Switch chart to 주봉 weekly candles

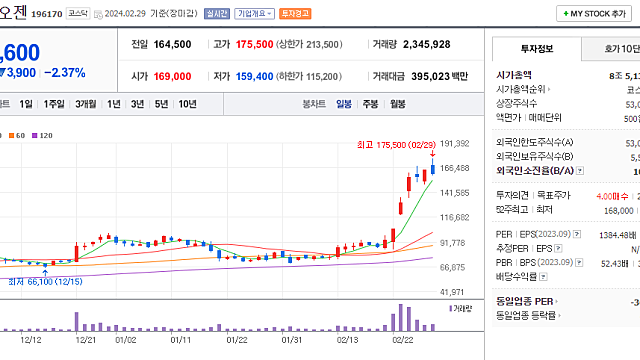point(371,104)
